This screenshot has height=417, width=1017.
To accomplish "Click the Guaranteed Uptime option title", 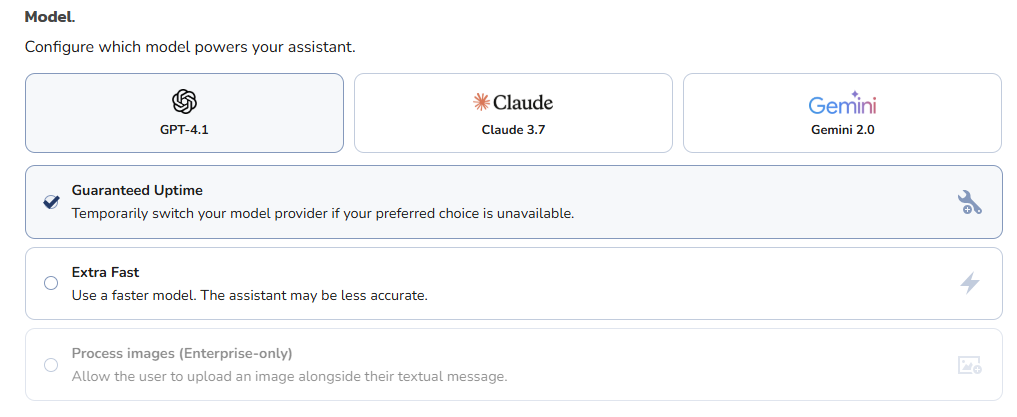I will [137, 191].
